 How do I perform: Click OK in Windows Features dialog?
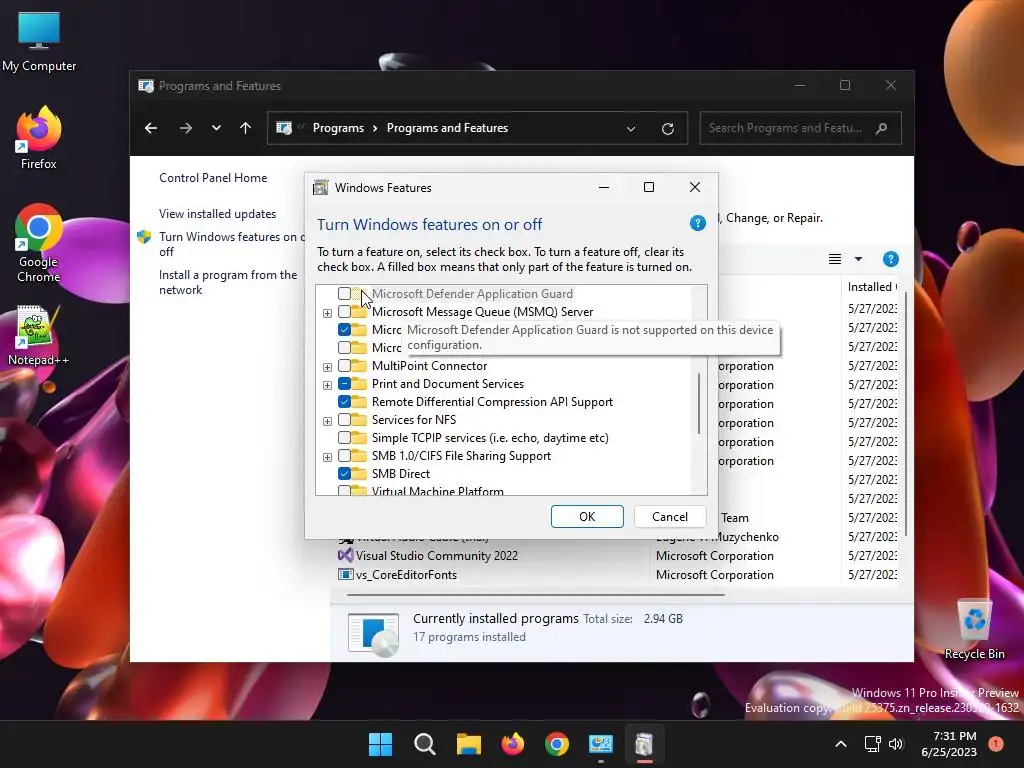pos(587,517)
